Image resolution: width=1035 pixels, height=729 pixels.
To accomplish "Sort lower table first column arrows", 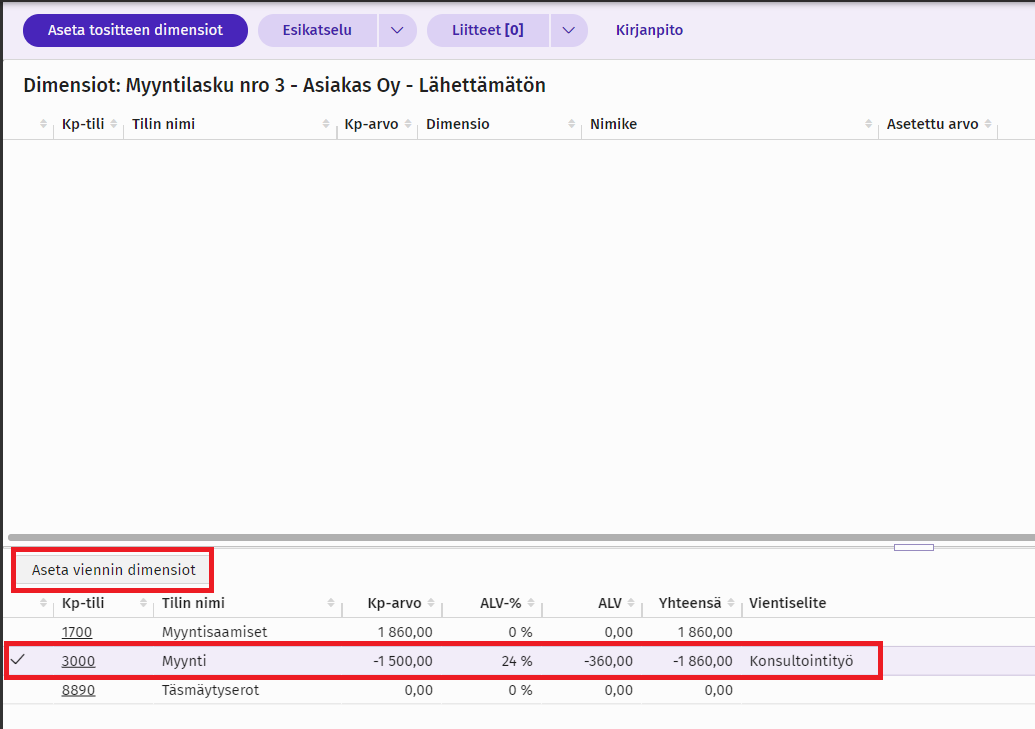I will 44,603.
